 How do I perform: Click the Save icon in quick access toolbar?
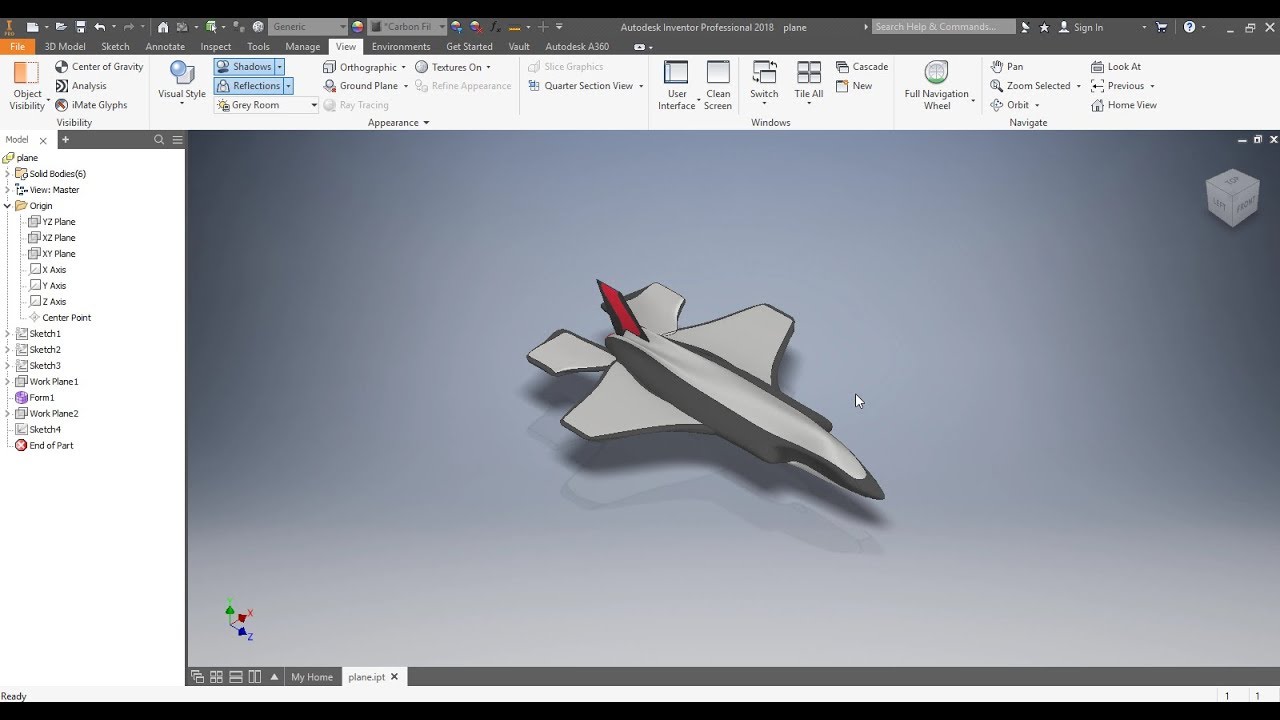pos(81,27)
